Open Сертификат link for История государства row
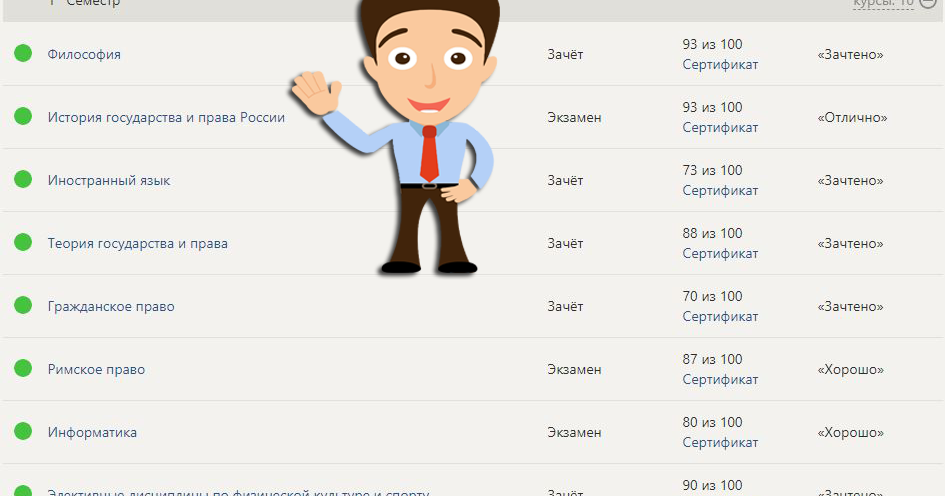Viewport: 945px width, 496px height. (720, 128)
